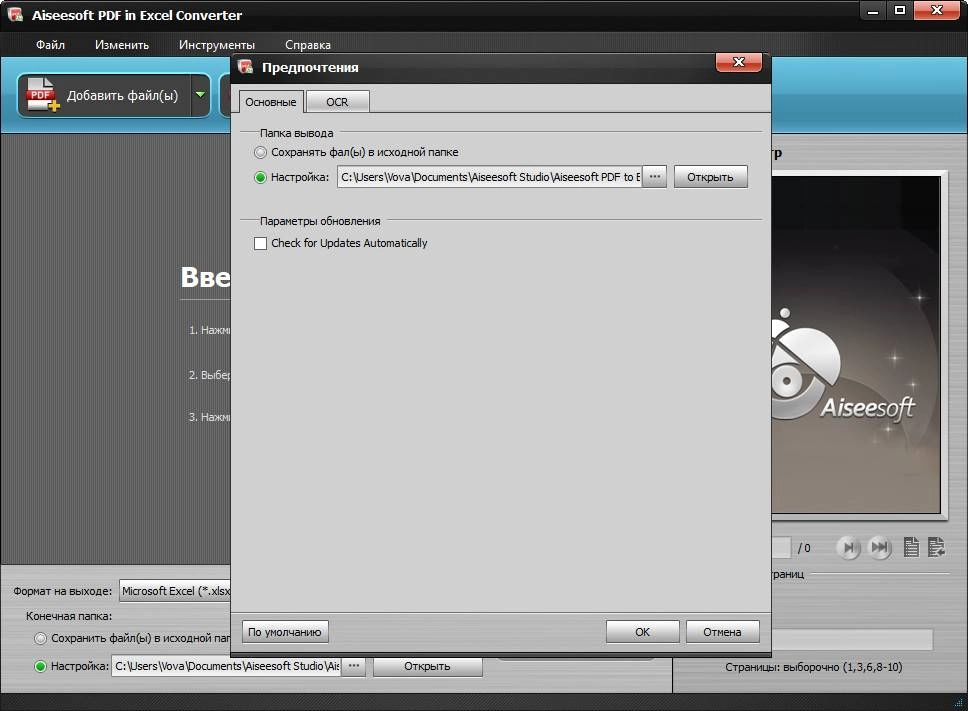This screenshot has width=968, height=711.
Task: Go to next page in preview panel
Action: (849, 547)
